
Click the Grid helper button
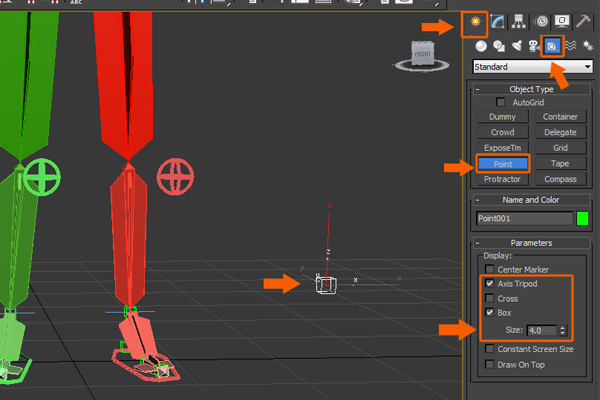pos(560,148)
